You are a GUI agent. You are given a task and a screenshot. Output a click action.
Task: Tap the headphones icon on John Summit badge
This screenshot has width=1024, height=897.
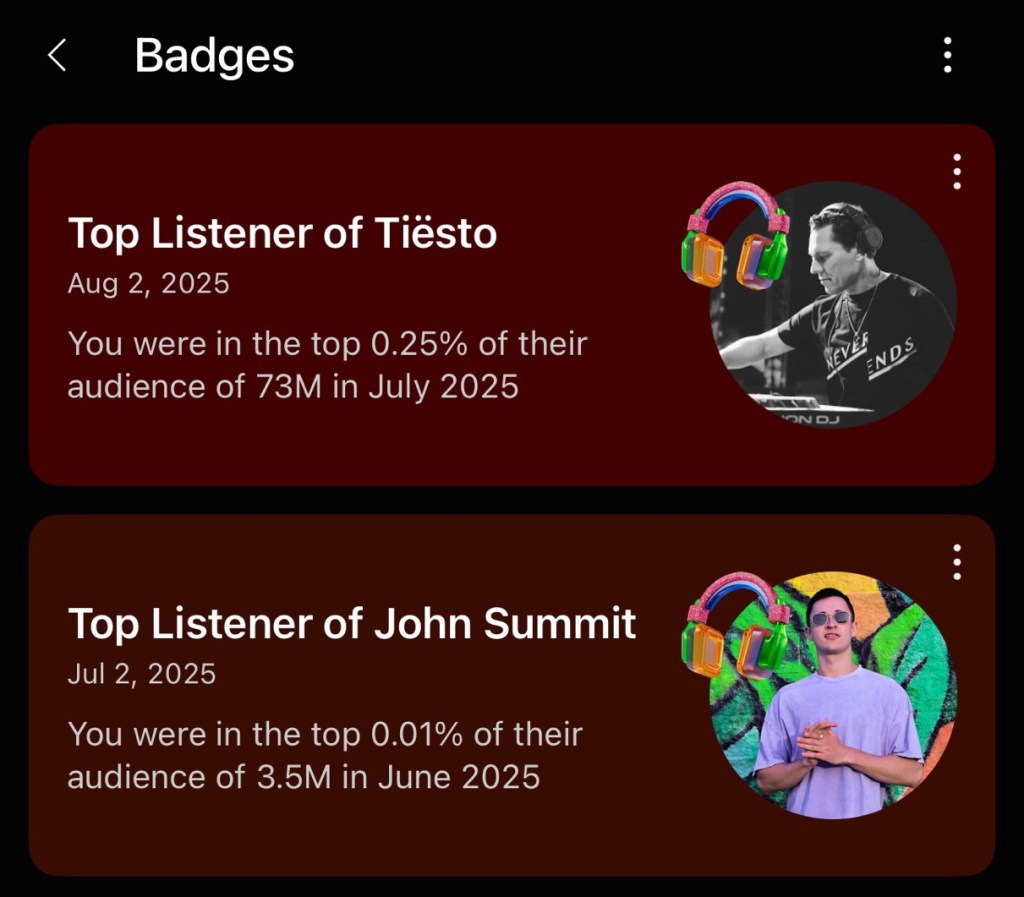738,626
